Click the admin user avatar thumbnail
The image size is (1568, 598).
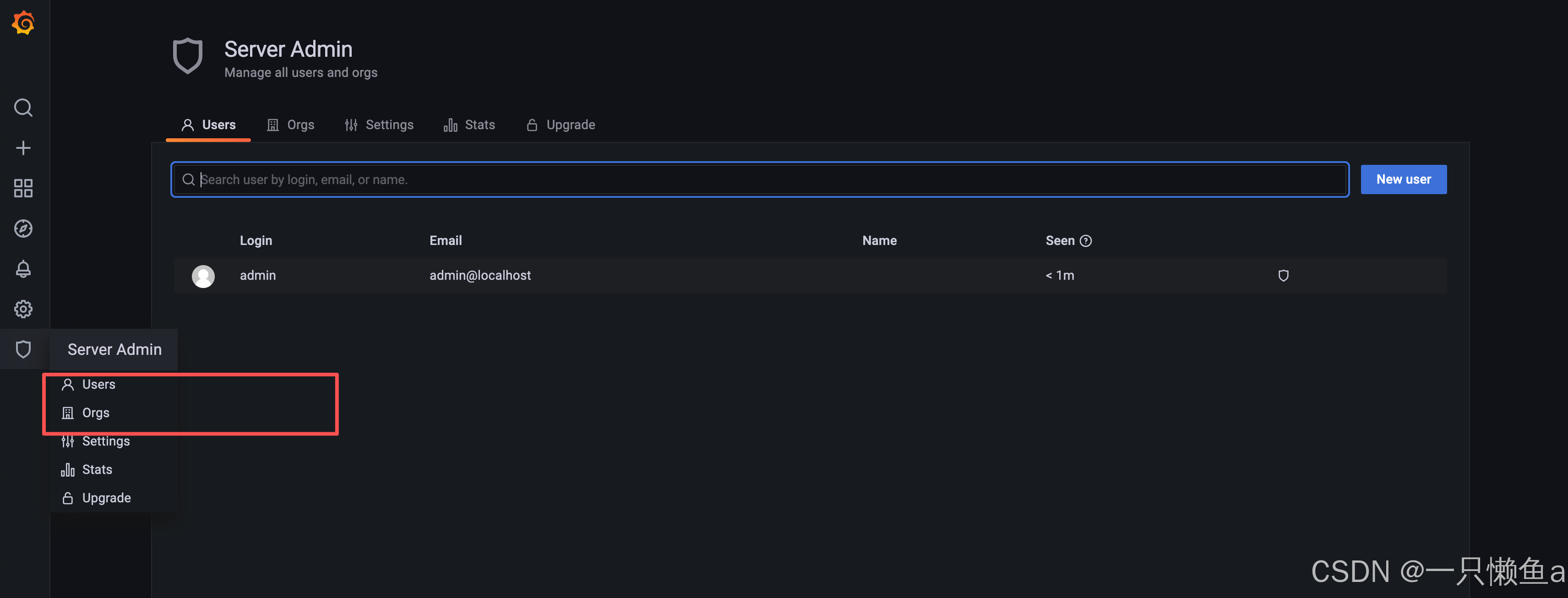tap(203, 276)
